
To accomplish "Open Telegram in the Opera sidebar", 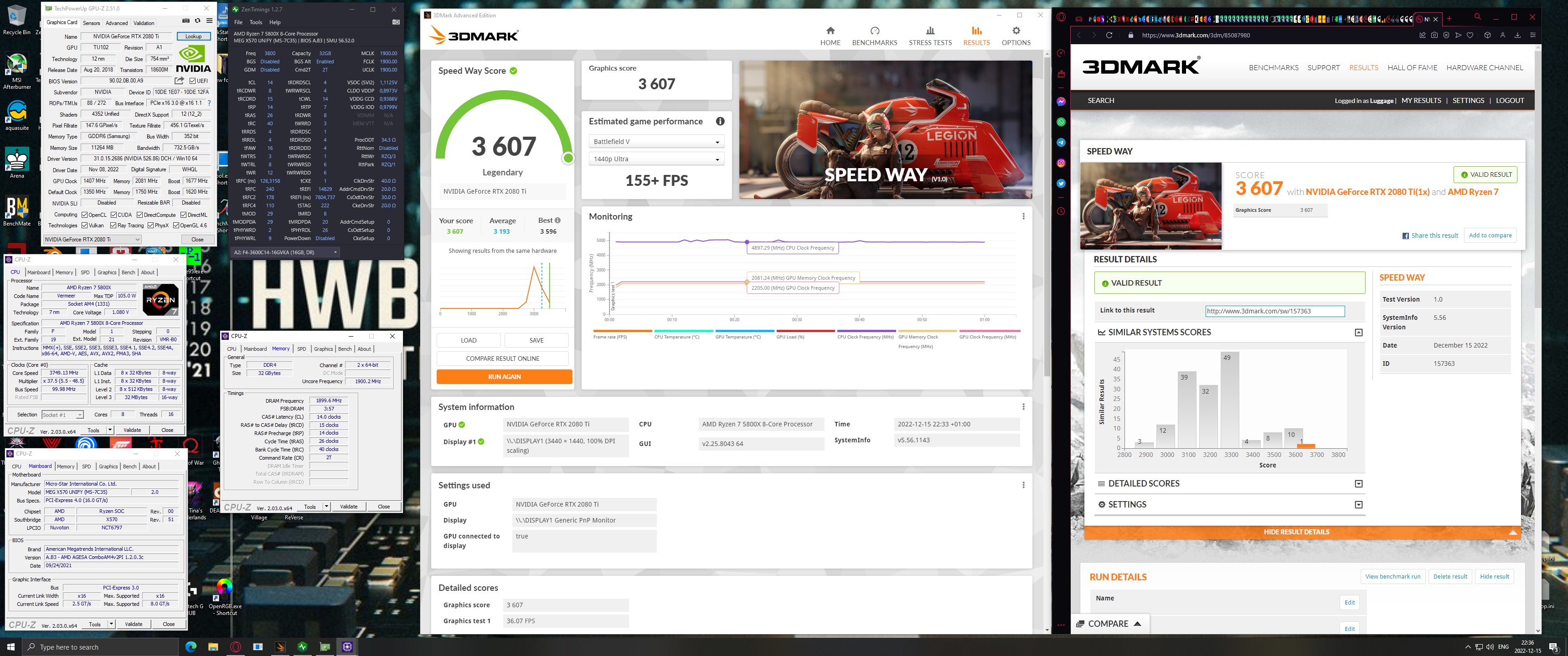I will [x=1061, y=143].
